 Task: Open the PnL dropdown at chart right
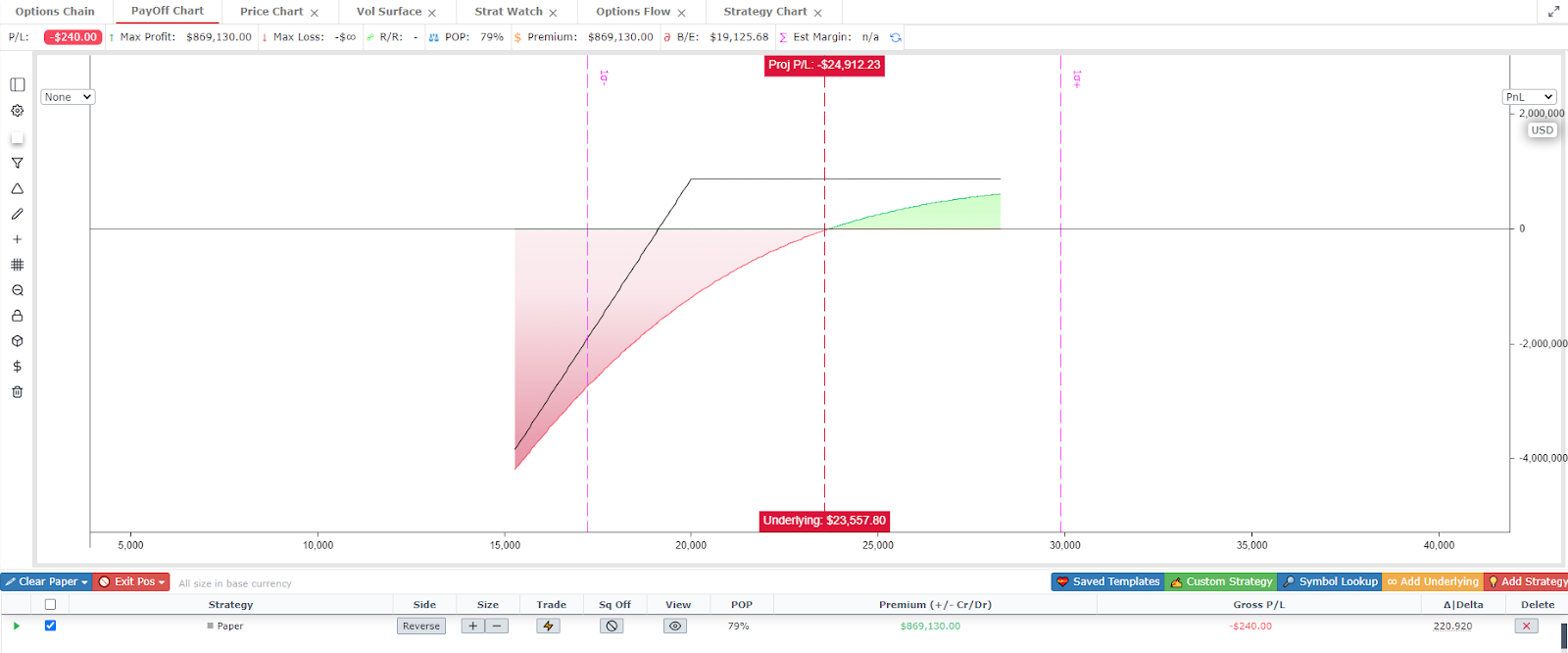[1529, 97]
